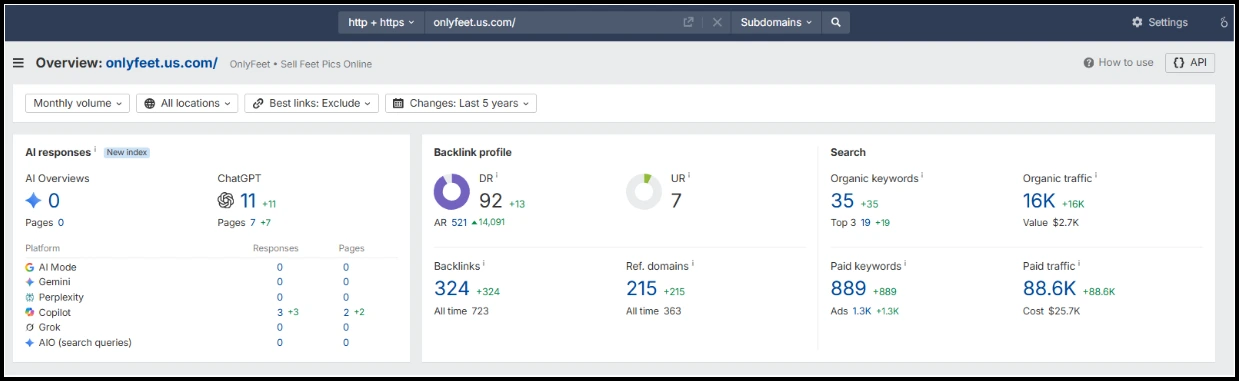Click Top 3 value 19
Screen dimensions: 1239x381
point(866,223)
